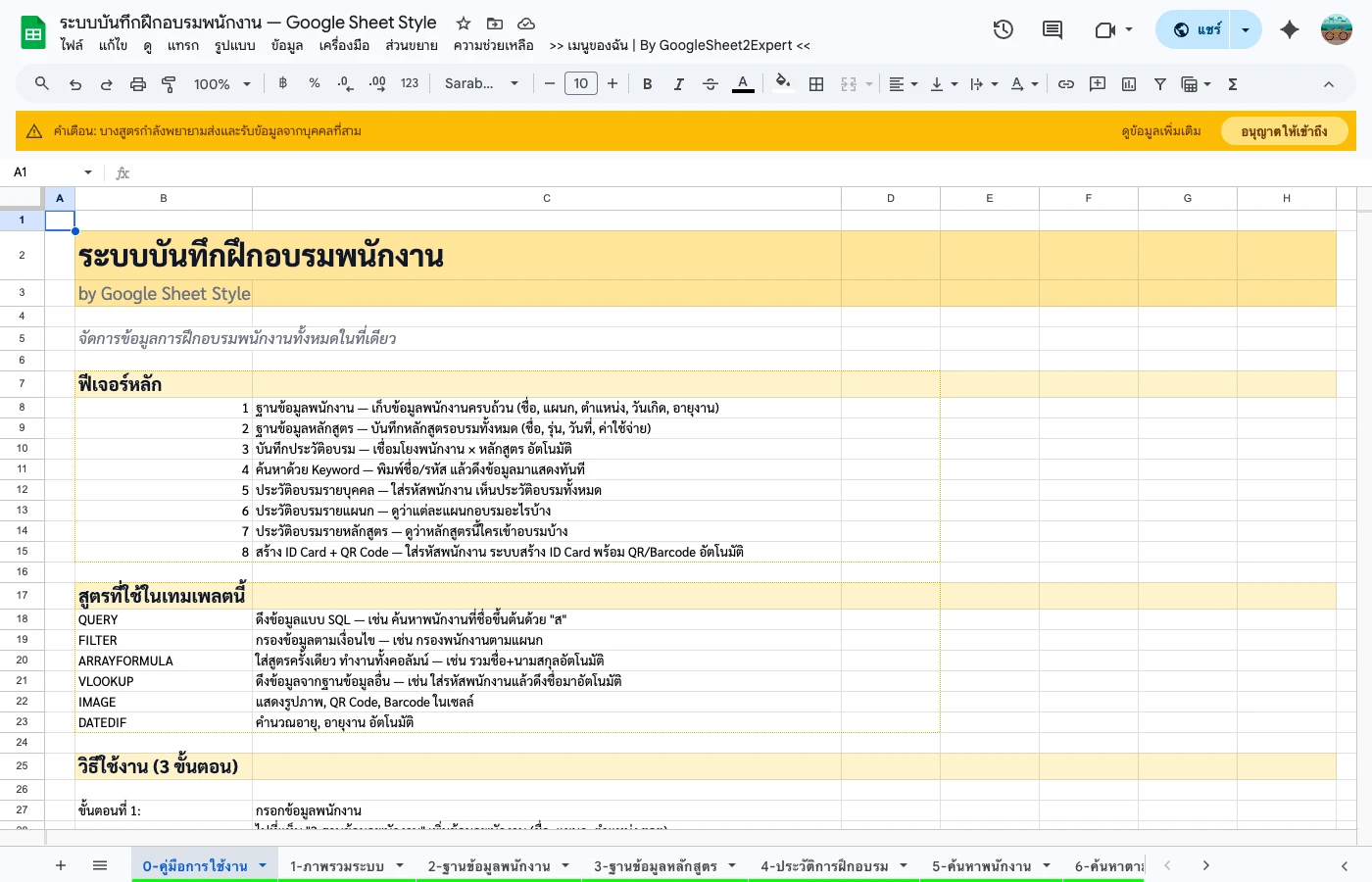Click the Functions sigma icon
Screen dimensions: 1372x882
1232,83
